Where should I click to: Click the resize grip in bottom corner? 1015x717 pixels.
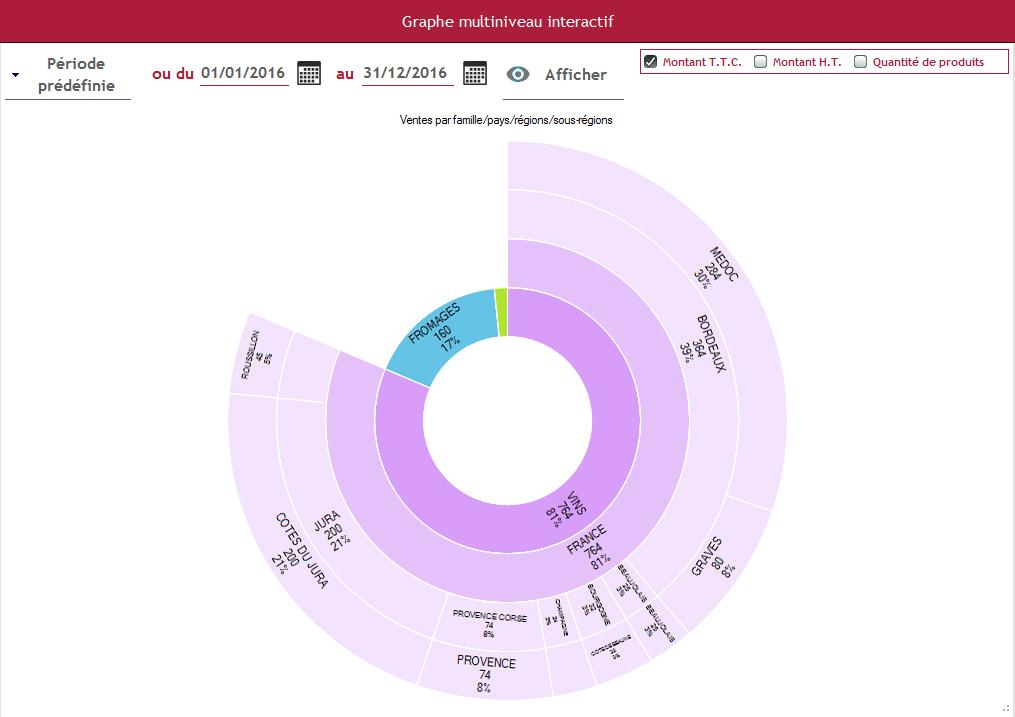pos(1007,710)
